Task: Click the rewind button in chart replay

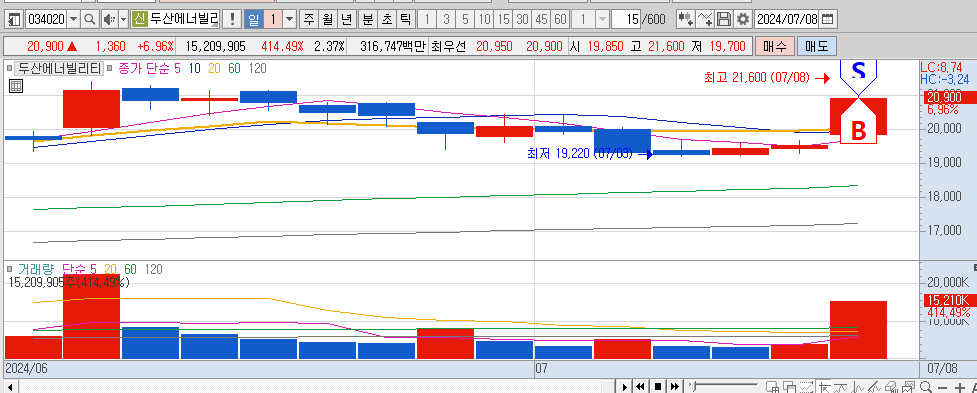Action: [640, 387]
